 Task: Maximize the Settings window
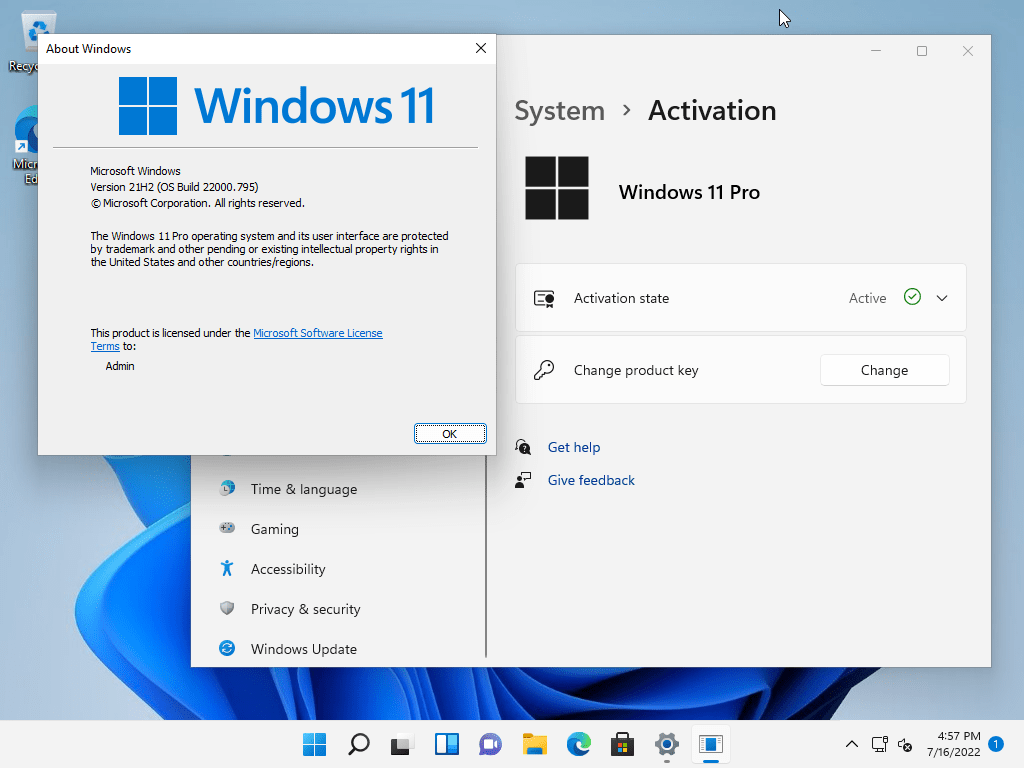(922, 51)
